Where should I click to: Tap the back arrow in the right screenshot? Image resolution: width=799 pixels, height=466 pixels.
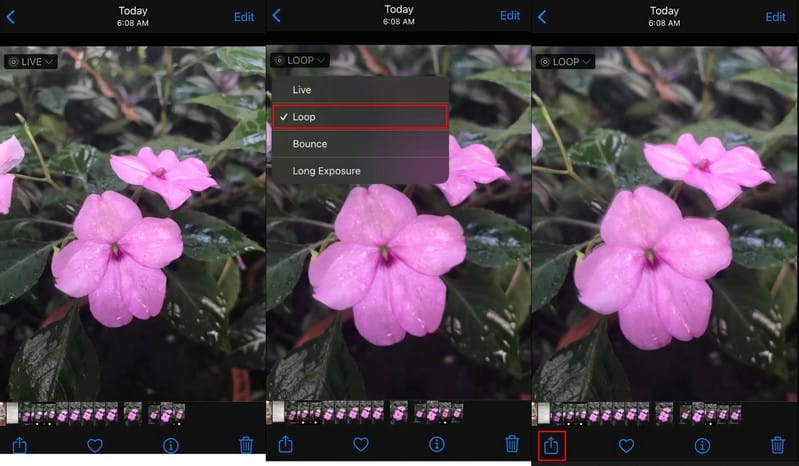point(542,17)
